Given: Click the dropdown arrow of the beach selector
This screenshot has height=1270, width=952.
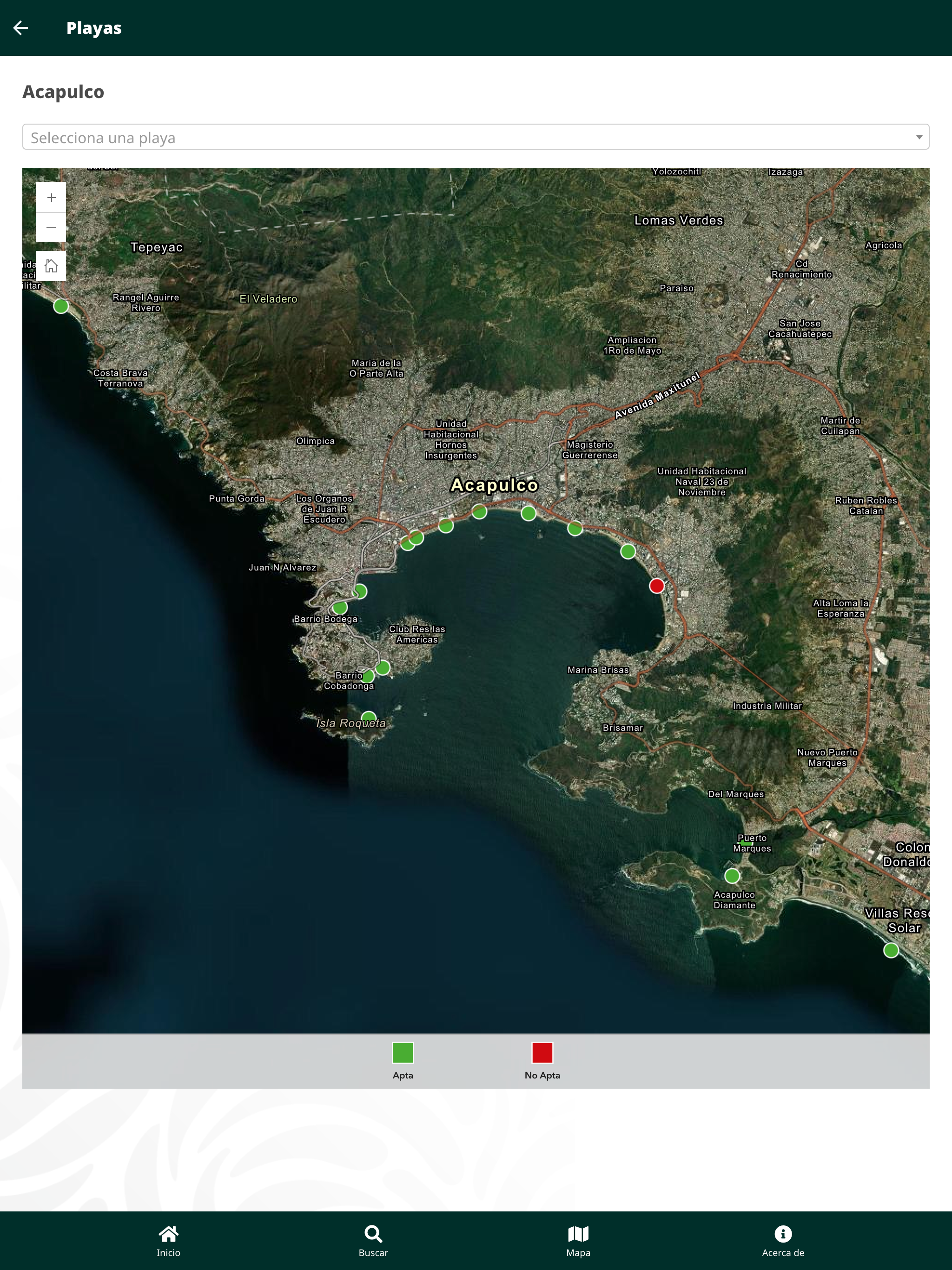Looking at the screenshot, I should click(919, 137).
